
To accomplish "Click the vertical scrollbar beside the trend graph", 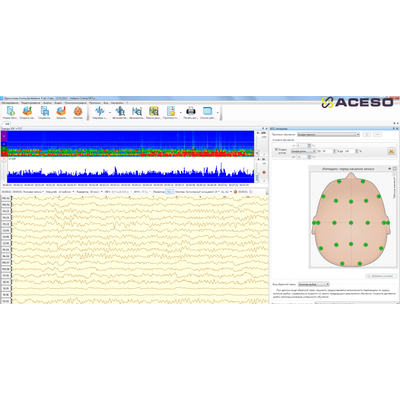I will tap(257, 170).
